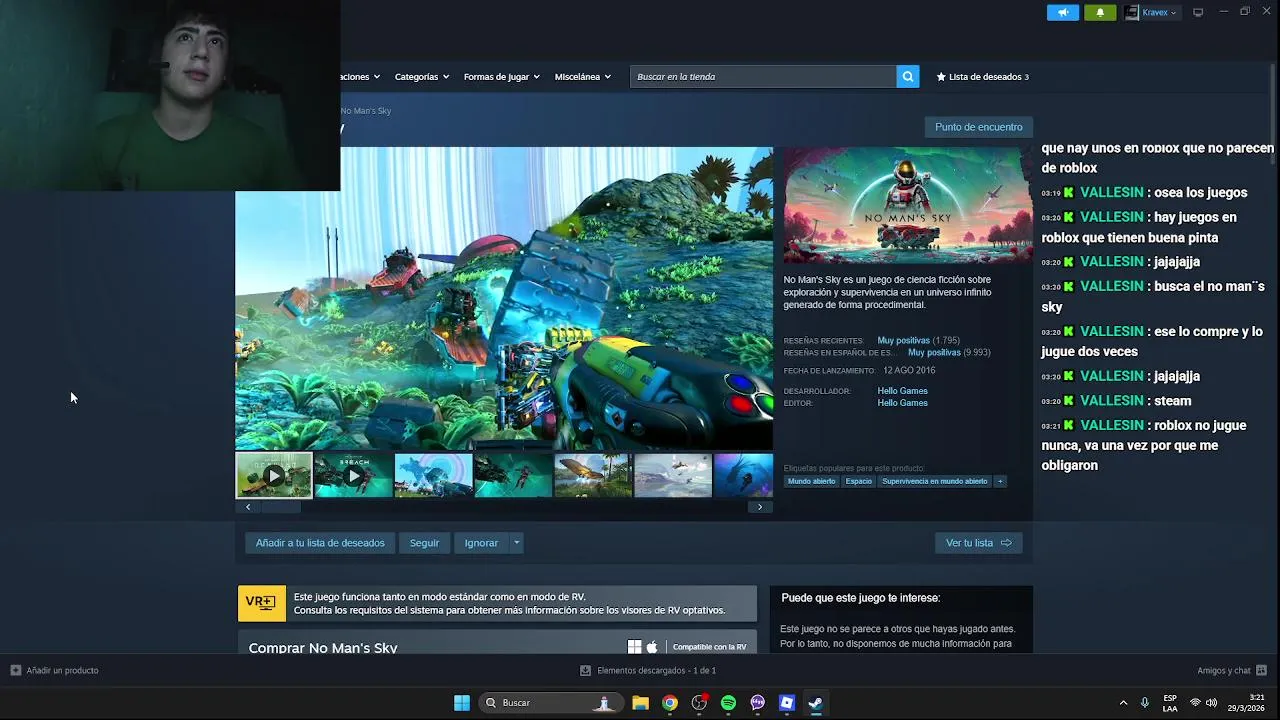This screenshot has height=720, width=1280.
Task: Click VALLESIN message 'osea los juegos'
Action: tap(1144, 193)
